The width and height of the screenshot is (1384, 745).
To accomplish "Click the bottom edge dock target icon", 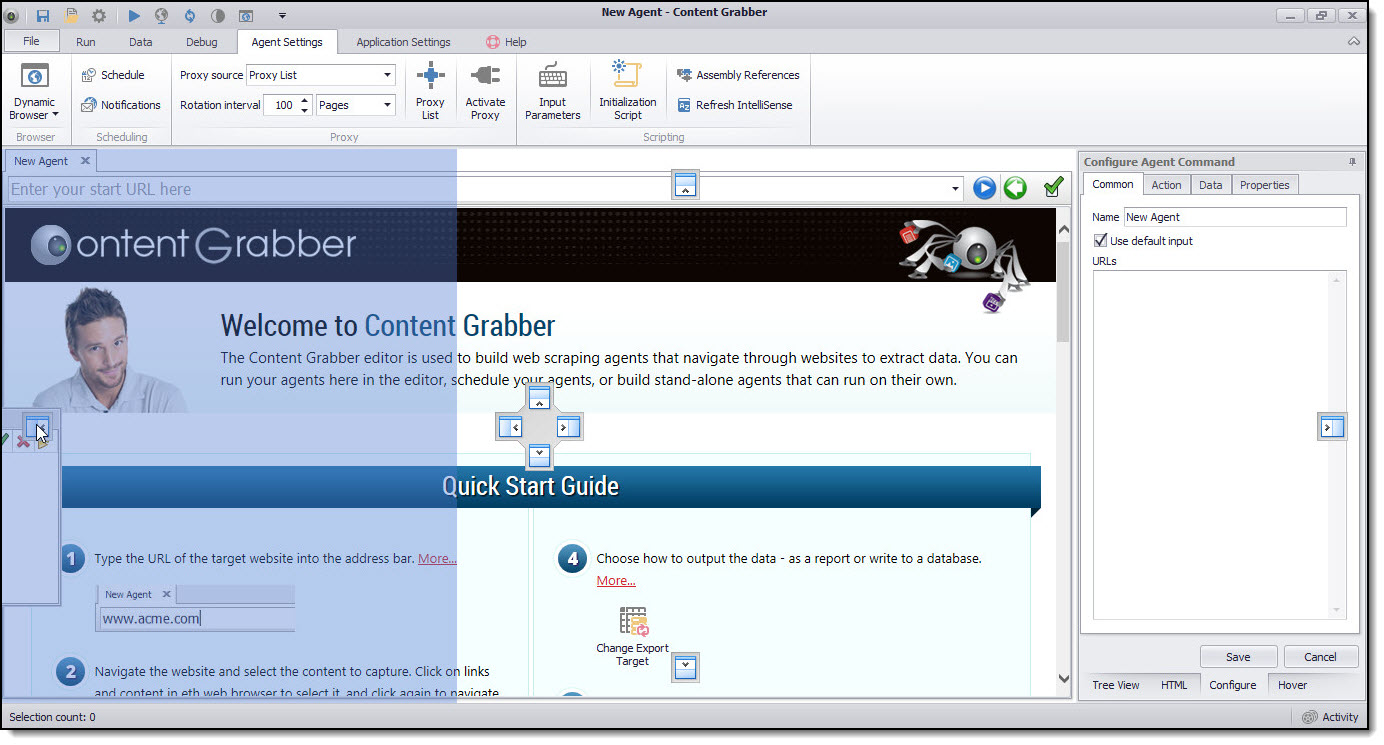I will [685, 668].
